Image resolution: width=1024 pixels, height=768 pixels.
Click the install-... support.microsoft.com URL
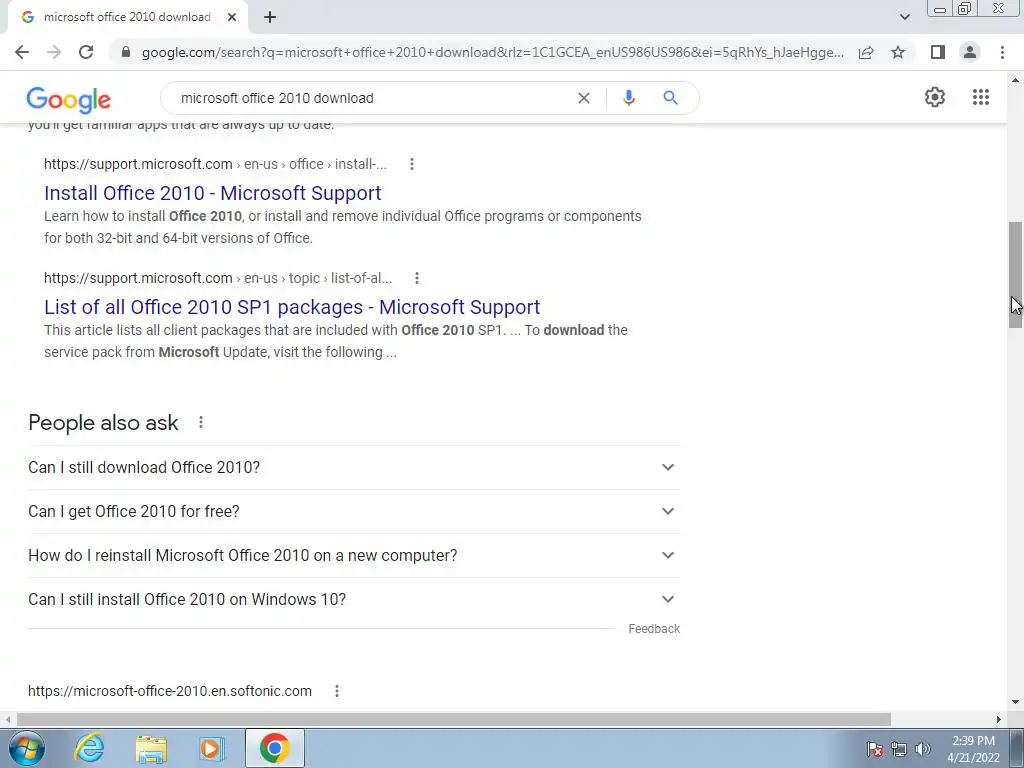pos(216,164)
